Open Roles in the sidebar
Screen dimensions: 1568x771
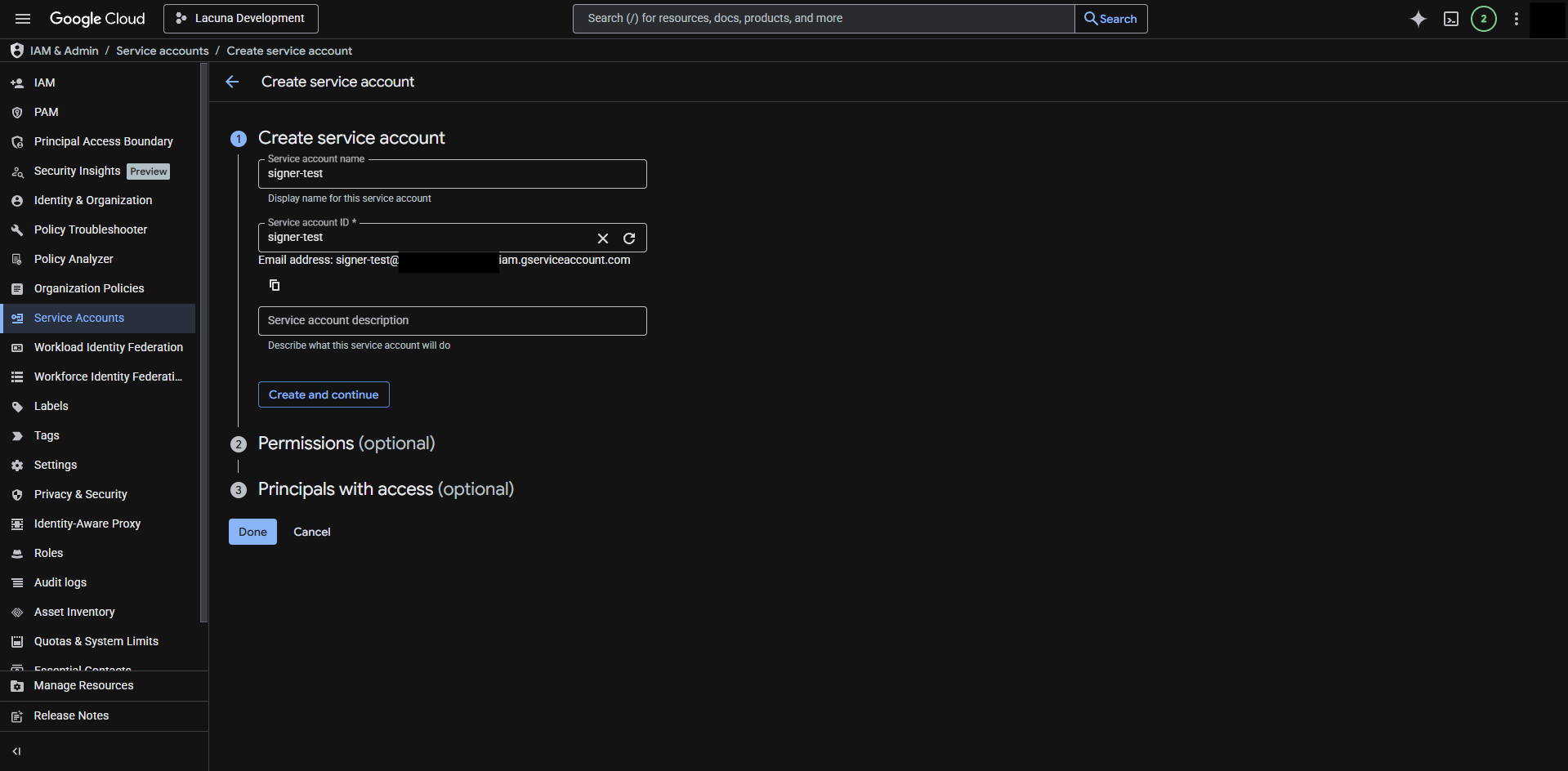pyautogui.click(x=48, y=553)
